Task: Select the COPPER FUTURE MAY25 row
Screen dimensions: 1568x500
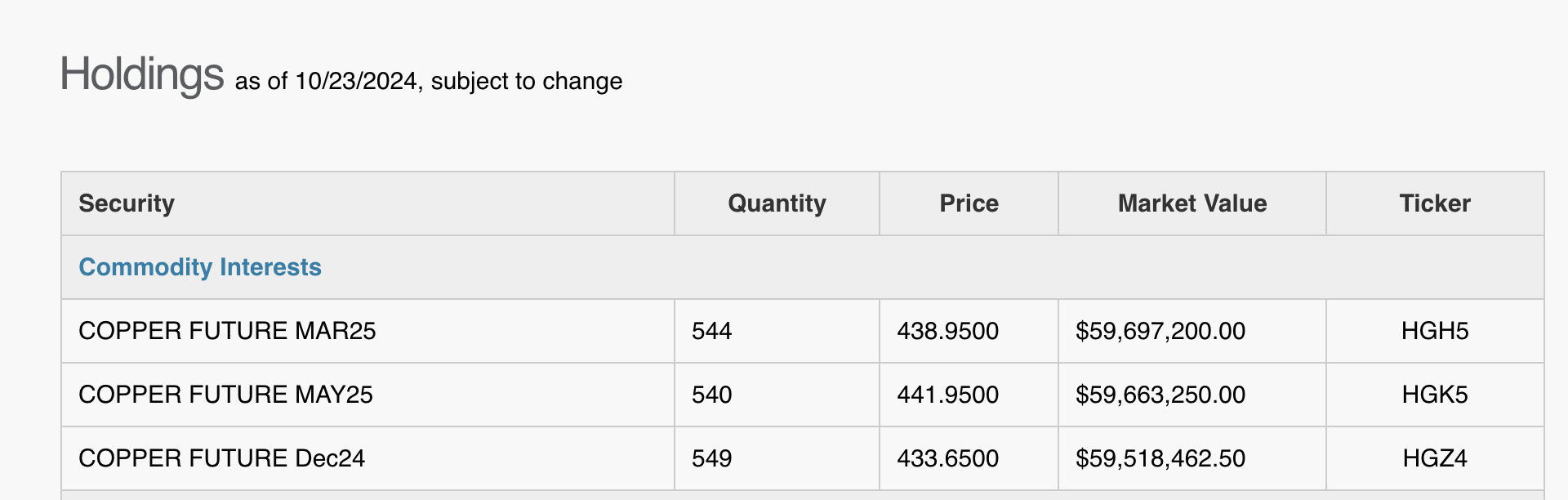Action: (x=225, y=395)
